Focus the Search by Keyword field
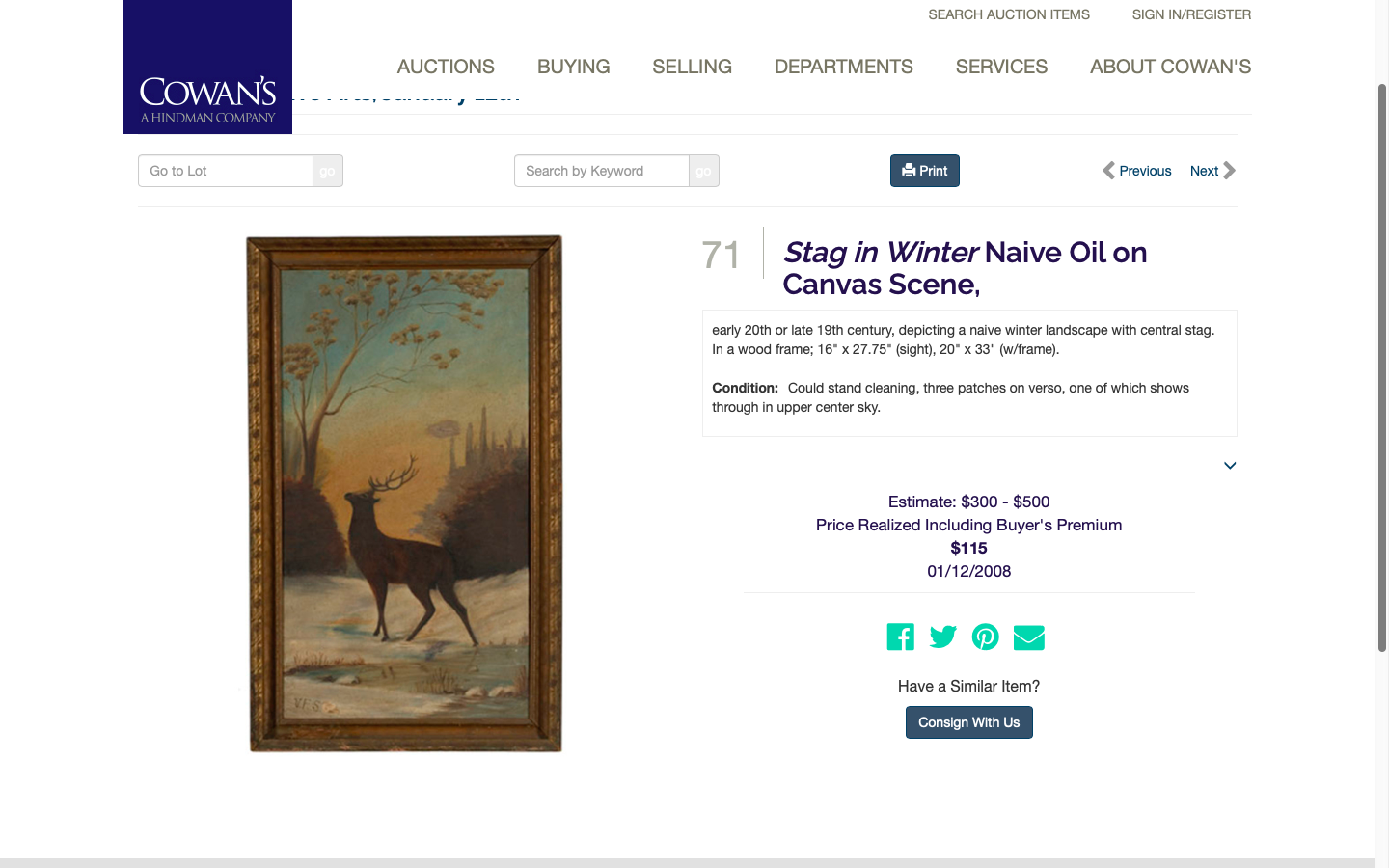This screenshot has width=1389, height=868. (x=602, y=171)
